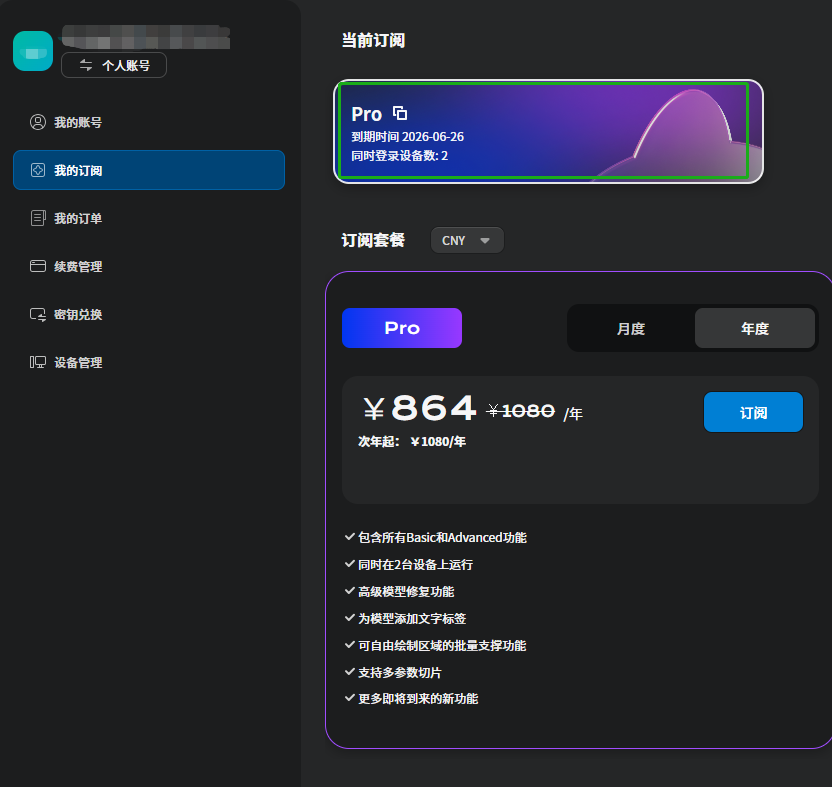832x787 pixels.
Task: Click the 我的订阅 sidebar icon
Action: pos(38,170)
